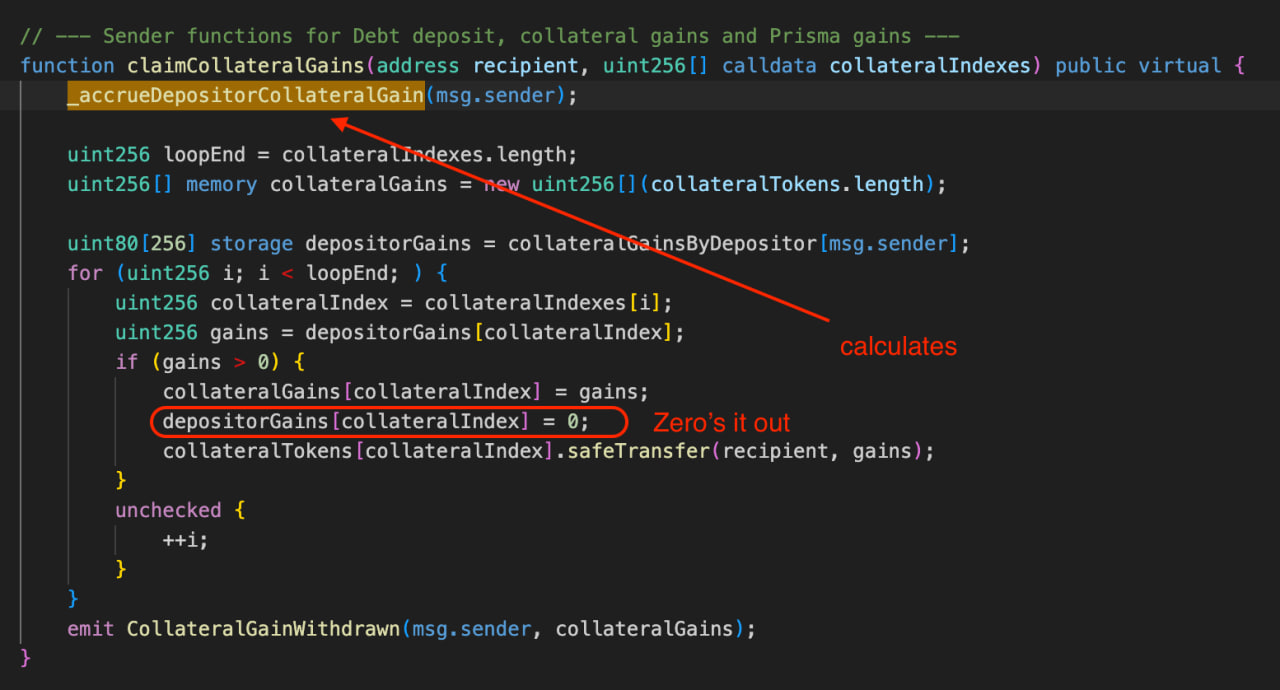
Task: Select the emit keyword
Action: pyautogui.click(x=91, y=629)
